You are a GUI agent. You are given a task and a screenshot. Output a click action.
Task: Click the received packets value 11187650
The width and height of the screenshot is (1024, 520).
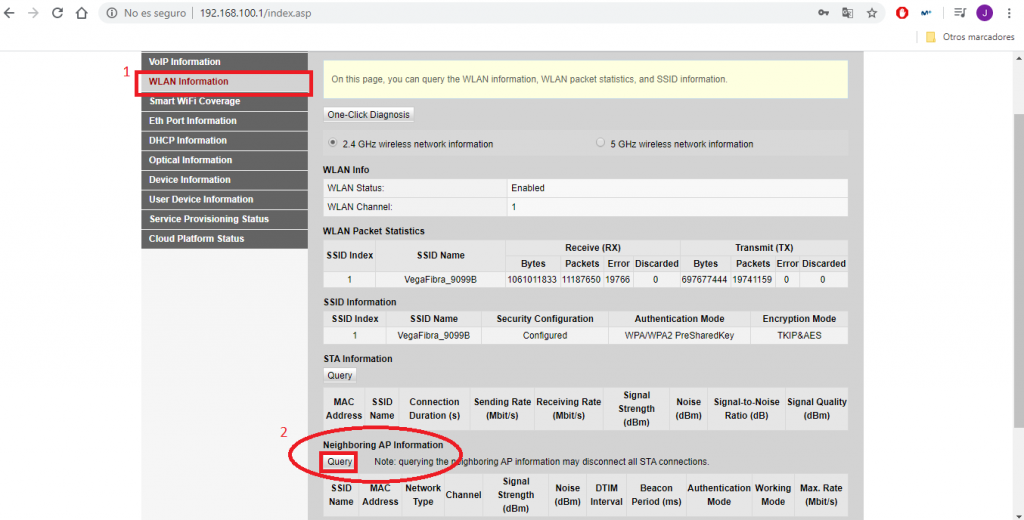pyautogui.click(x=581, y=280)
